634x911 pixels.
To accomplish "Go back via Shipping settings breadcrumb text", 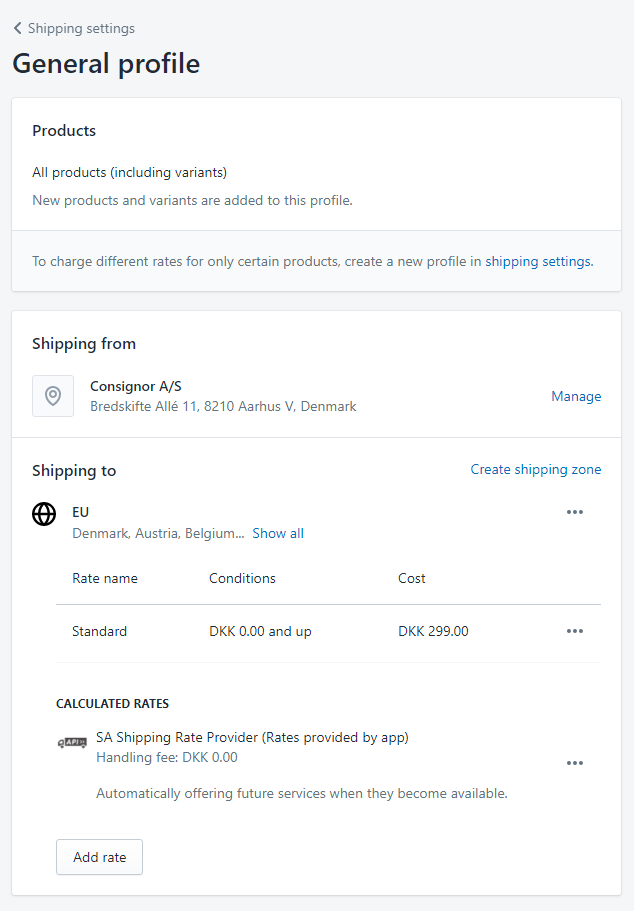I will [81, 29].
